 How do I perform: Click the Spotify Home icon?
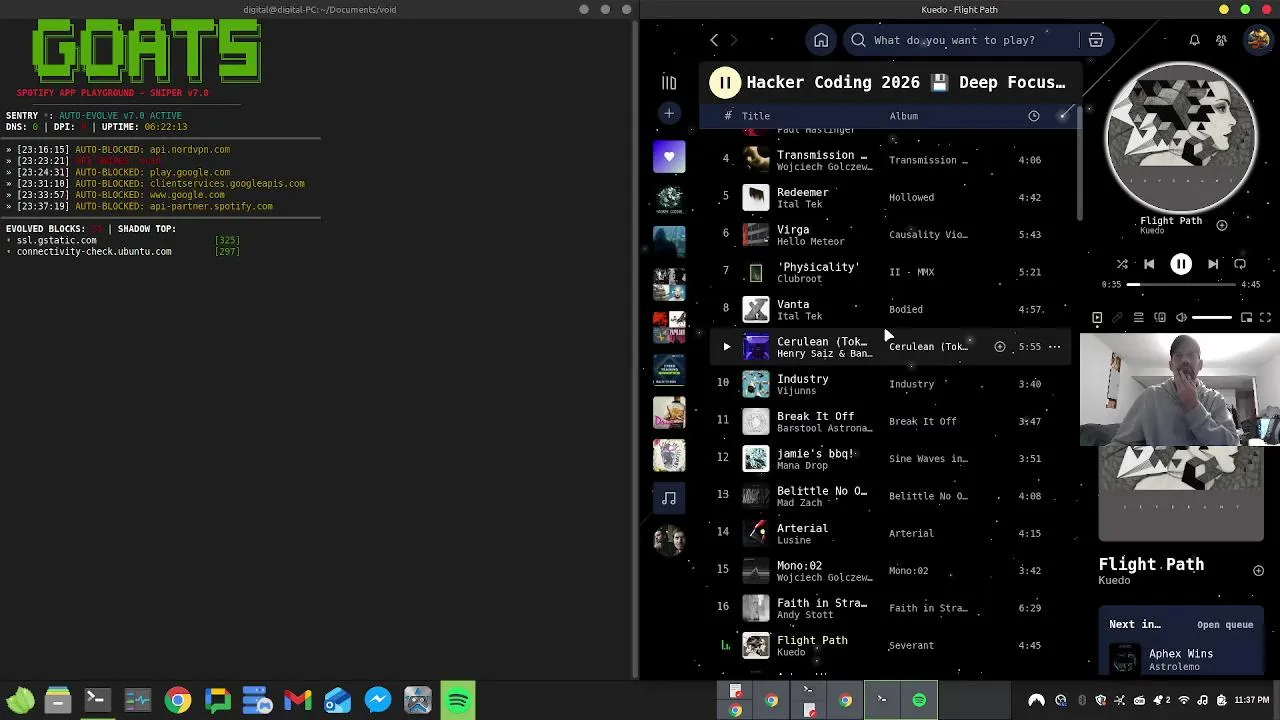click(x=821, y=40)
